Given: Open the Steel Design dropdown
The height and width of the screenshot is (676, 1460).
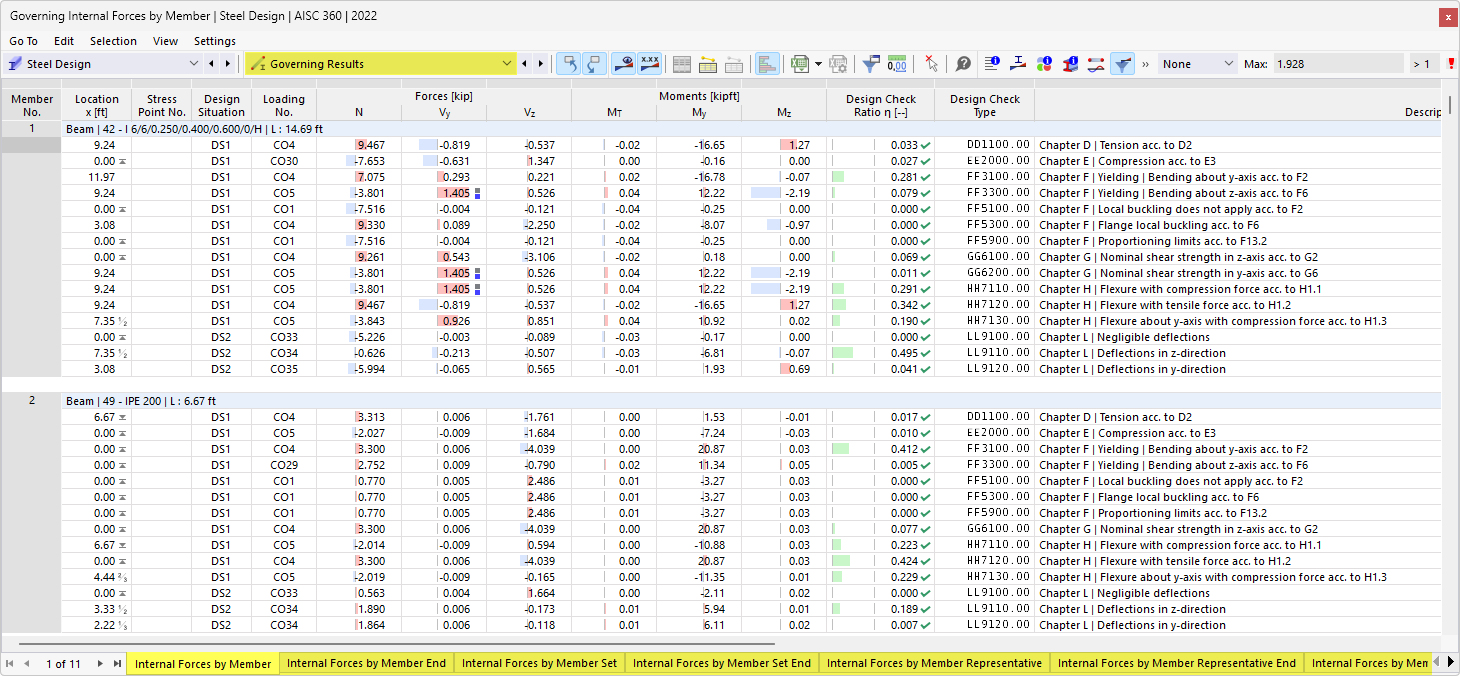Looking at the screenshot, I should pos(102,64).
